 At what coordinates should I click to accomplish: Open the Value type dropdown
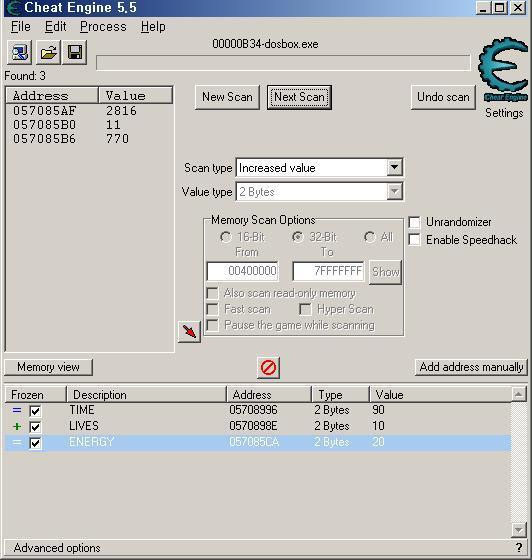point(395,192)
